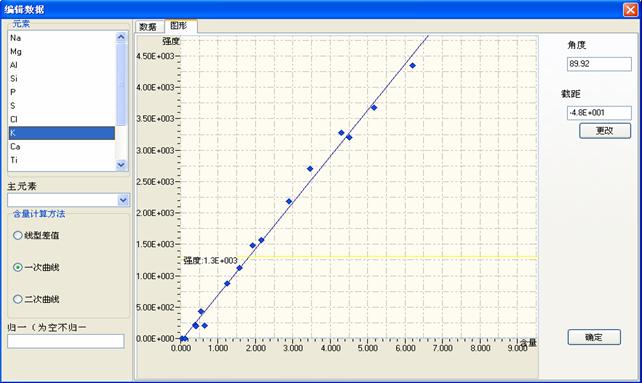Click the 归一 normalization text box
The width and height of the screenshot is (642, 383).
pyautogui.click(x=66, y=341)
